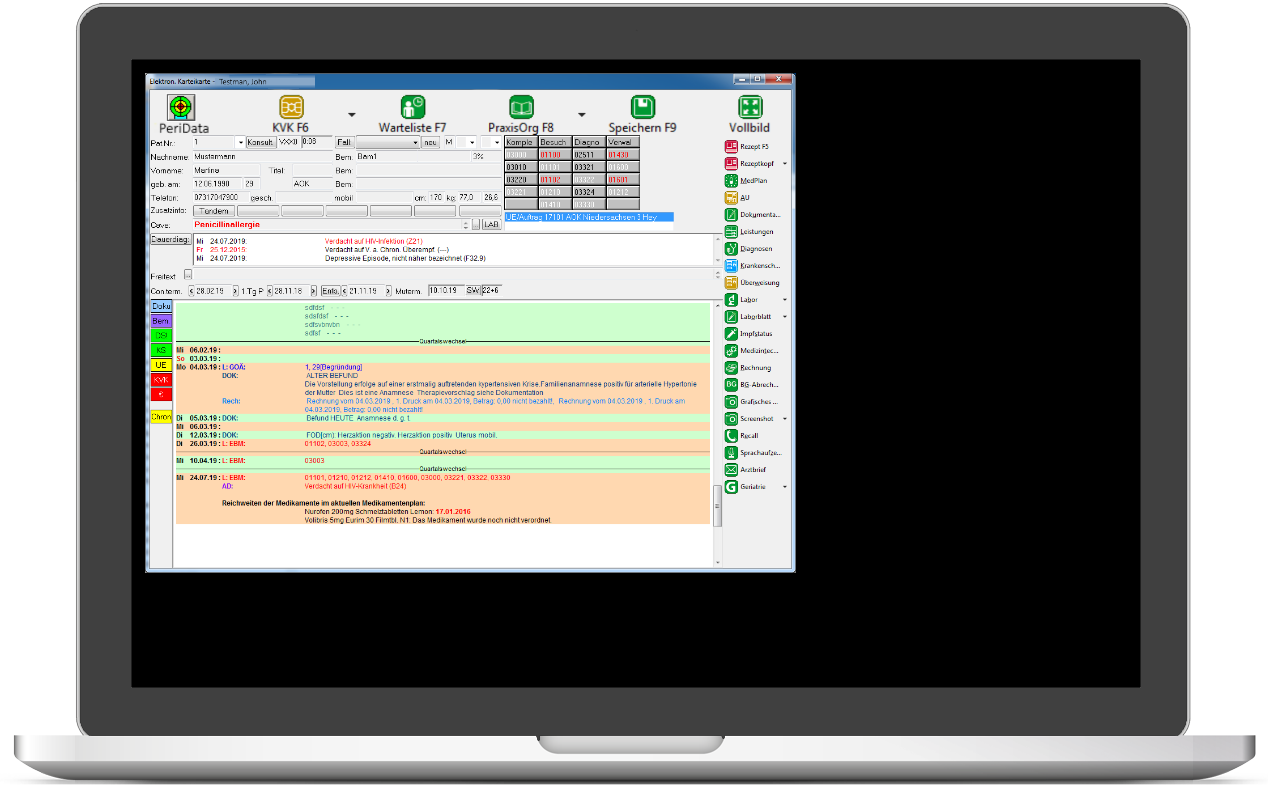Viewport: 1268px width, 800px height.
Task: Open Impfstatus vaccination icon
Action: [731, 333]
